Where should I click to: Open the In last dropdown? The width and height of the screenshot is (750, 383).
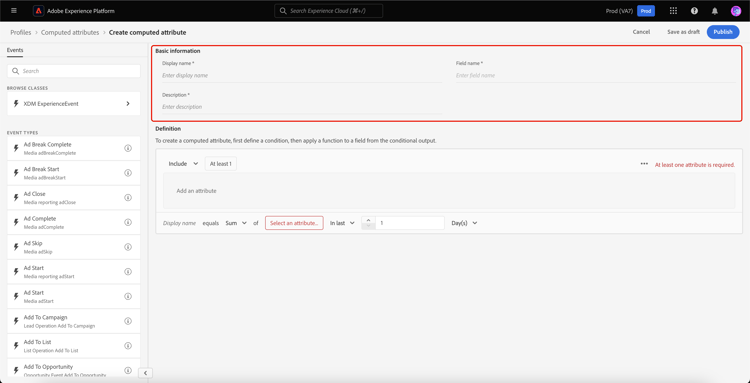click(x=342, y=223)
